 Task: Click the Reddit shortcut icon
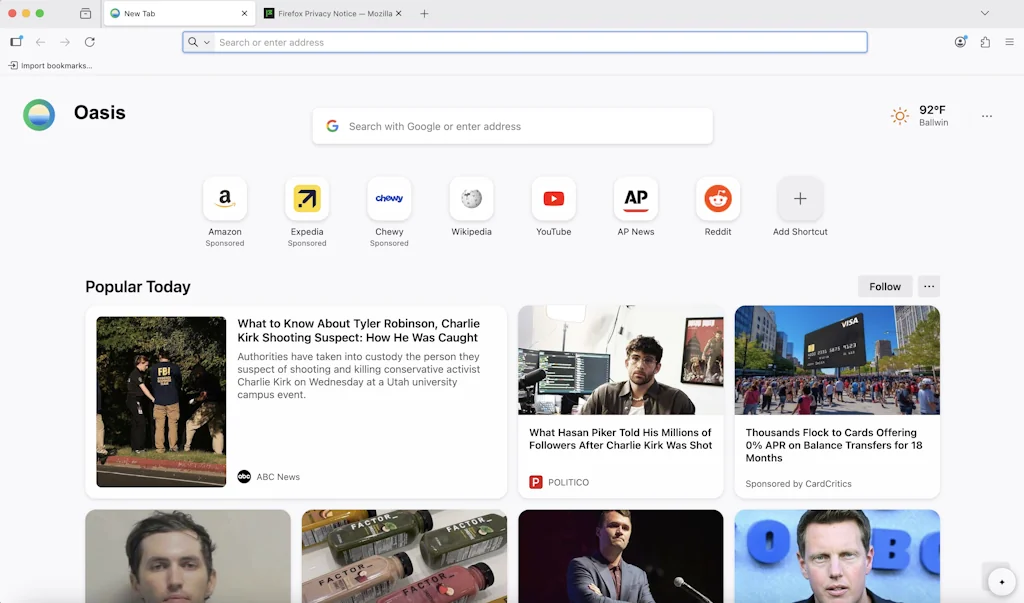(x=717, y=199)
